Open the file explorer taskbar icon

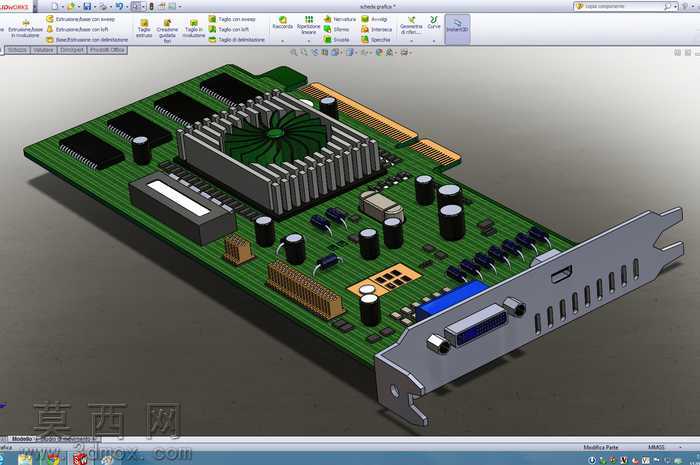[25, 459]
